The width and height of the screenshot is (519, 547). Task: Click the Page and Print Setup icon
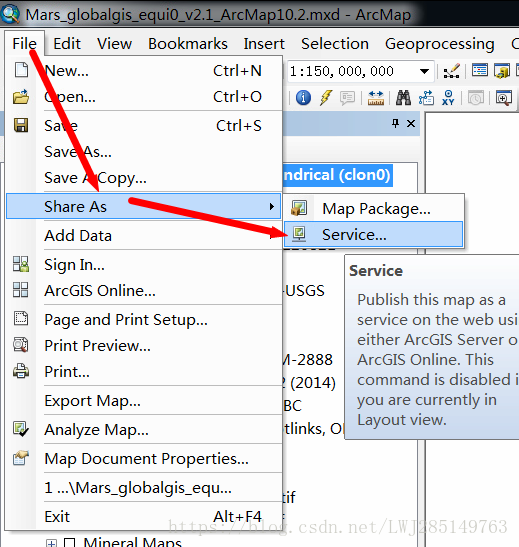(x=21, y=319)
